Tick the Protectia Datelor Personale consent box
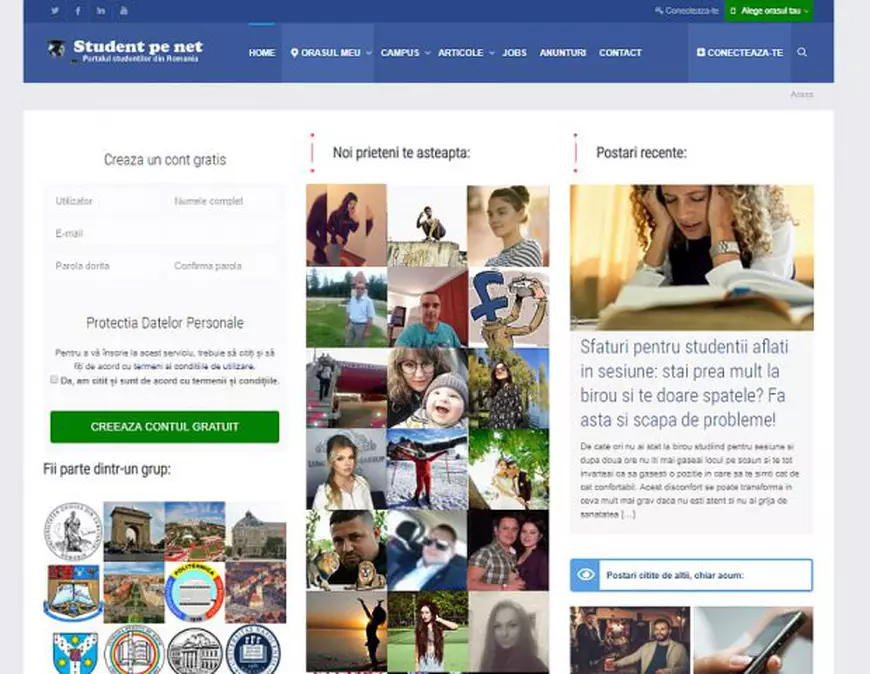This screenshot has width=870, height=674. pyautogui.click(x=53, y=381)
